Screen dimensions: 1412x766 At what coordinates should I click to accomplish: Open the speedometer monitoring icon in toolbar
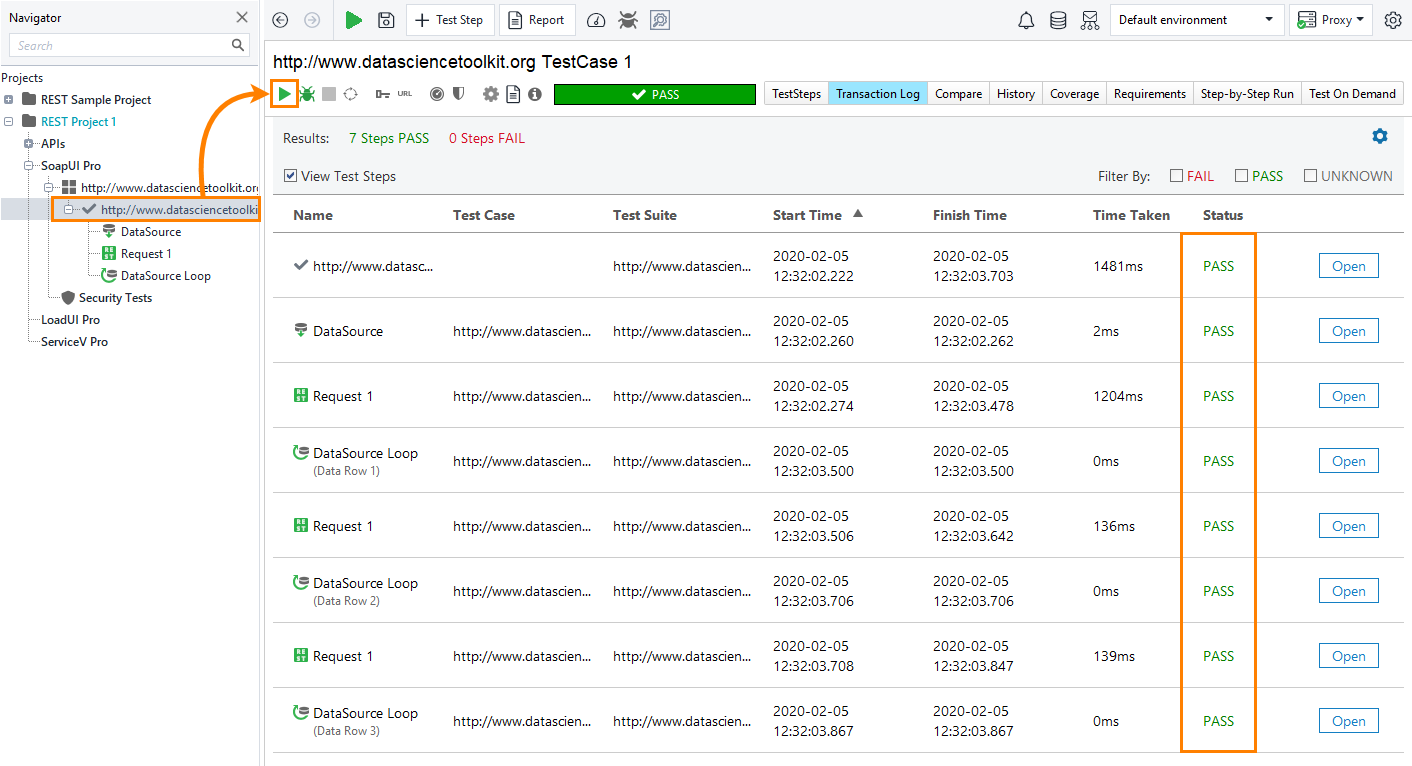click(596, 20)
